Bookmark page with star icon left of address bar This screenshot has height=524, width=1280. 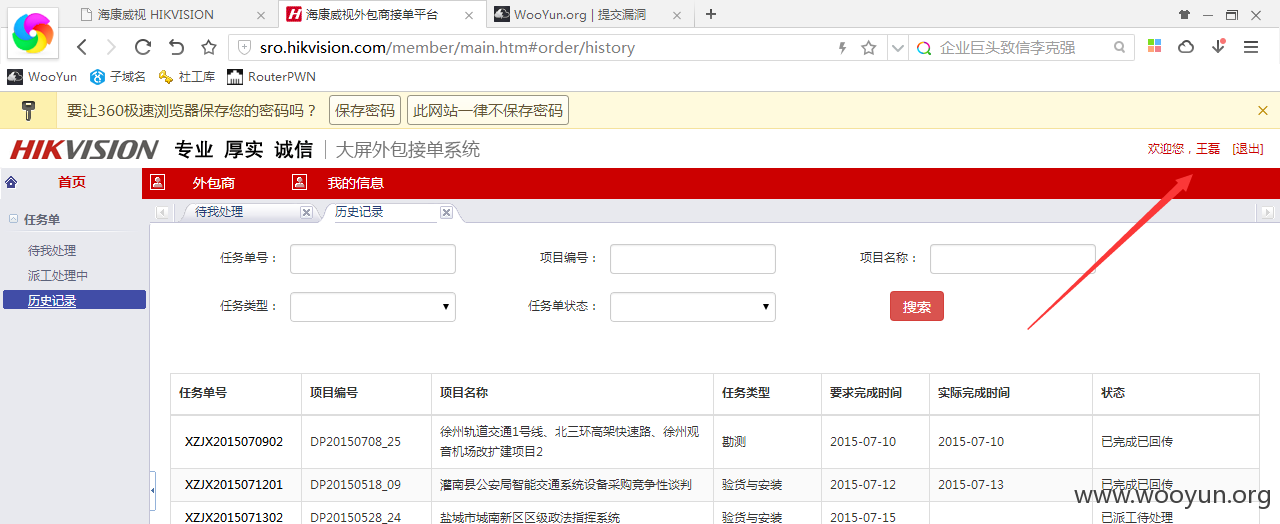[209, 47]
